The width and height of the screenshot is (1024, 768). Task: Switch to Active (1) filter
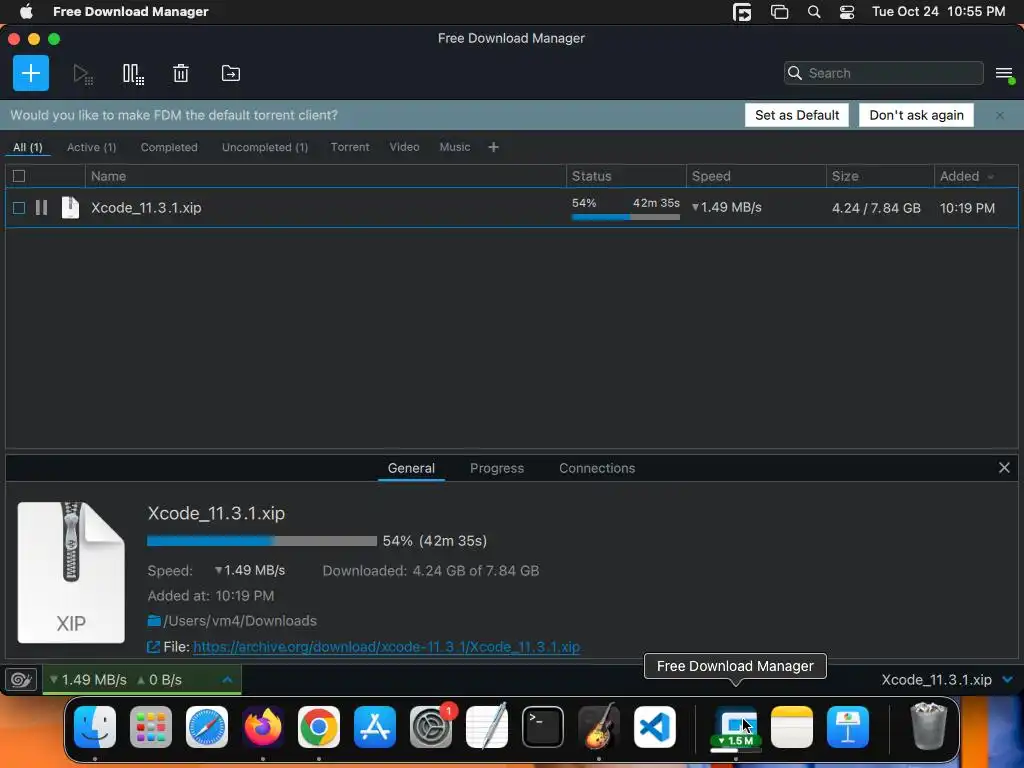pyautogui.click(x=91, y=148)
